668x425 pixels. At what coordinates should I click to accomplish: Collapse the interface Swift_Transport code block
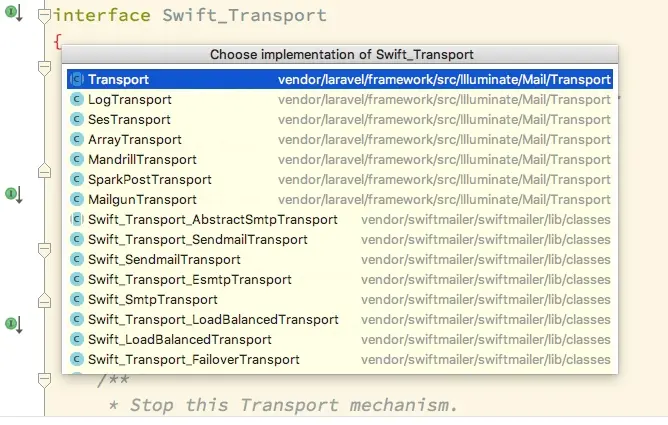[44, 16]
